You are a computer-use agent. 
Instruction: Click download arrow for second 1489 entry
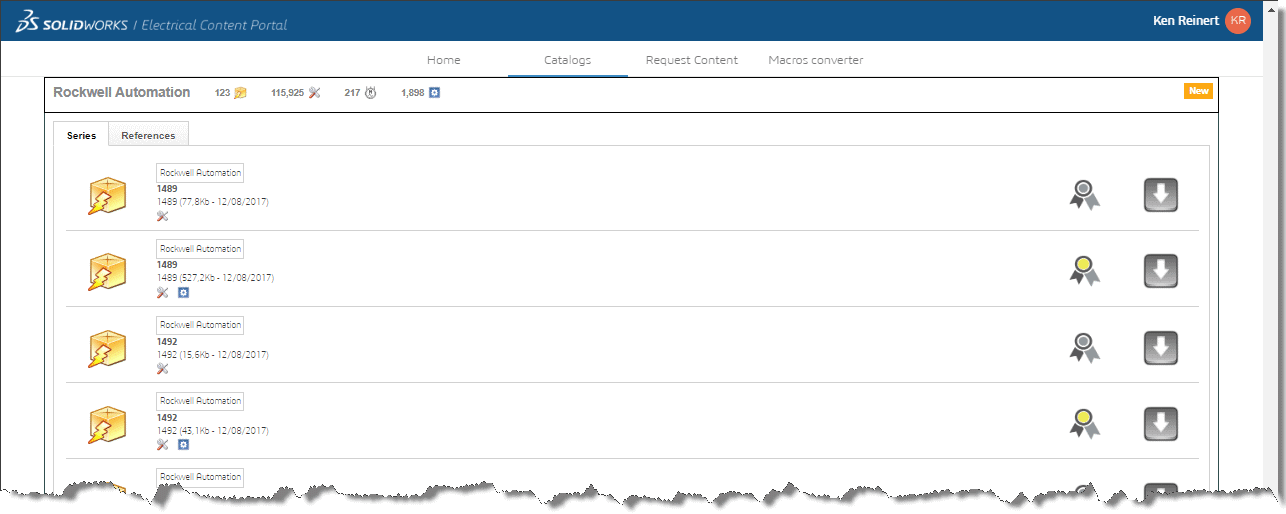(1160, 271)
